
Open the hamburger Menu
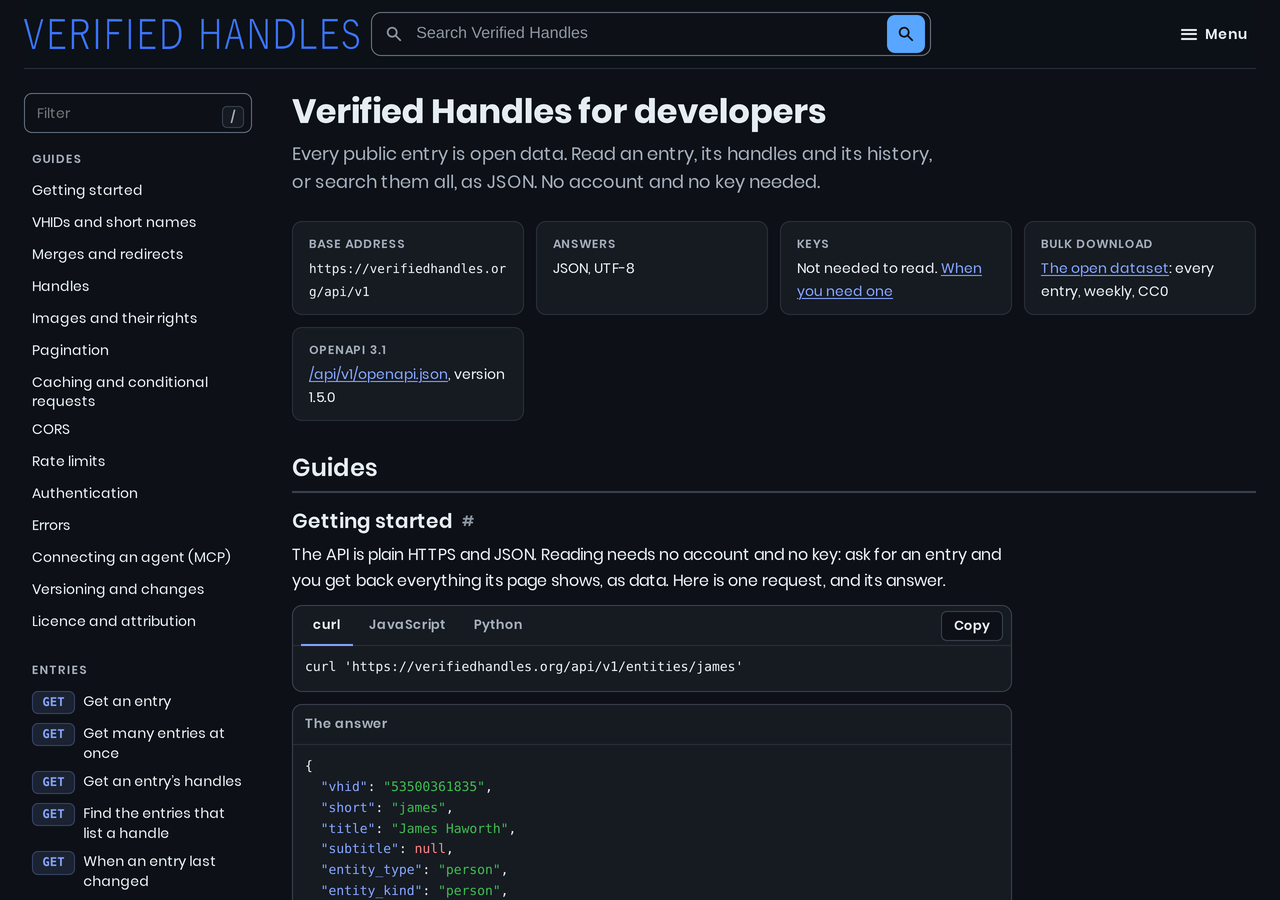1213,34
